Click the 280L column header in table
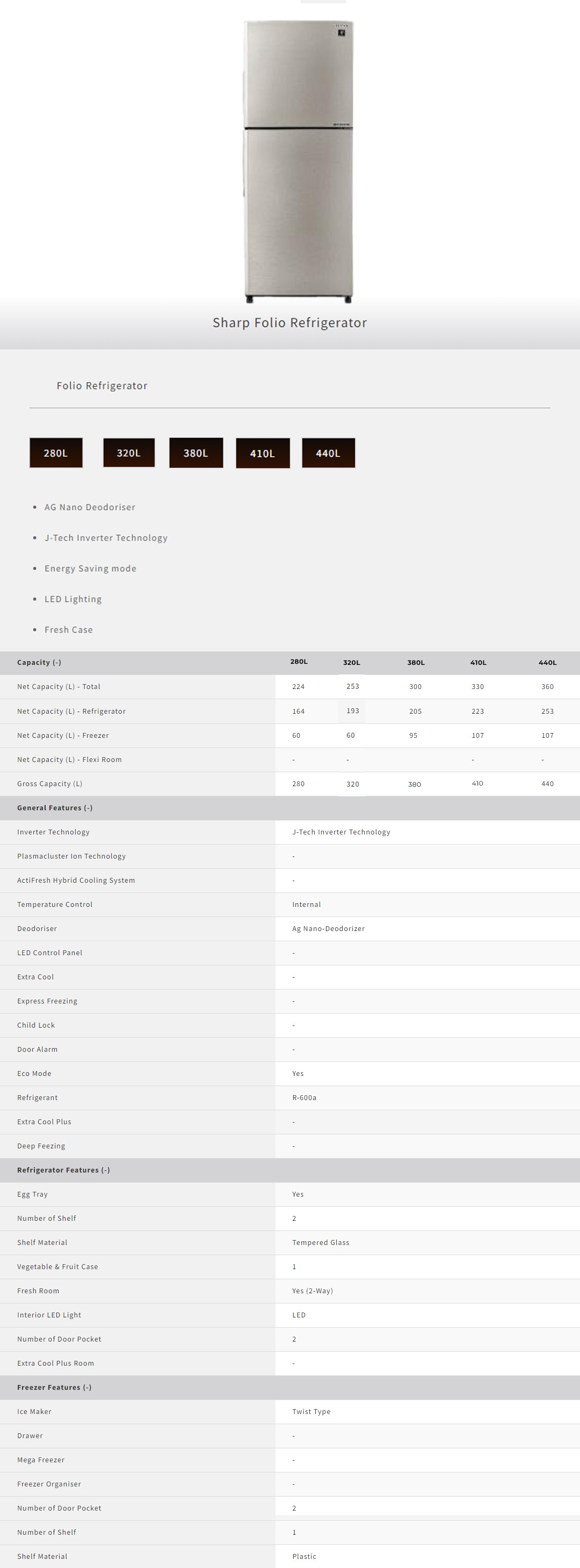580x1568 pixels. tap(299, 662)
